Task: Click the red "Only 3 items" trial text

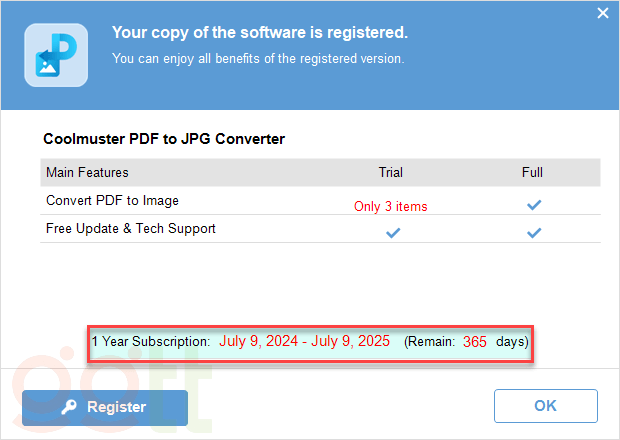Action: pos(390,207)
